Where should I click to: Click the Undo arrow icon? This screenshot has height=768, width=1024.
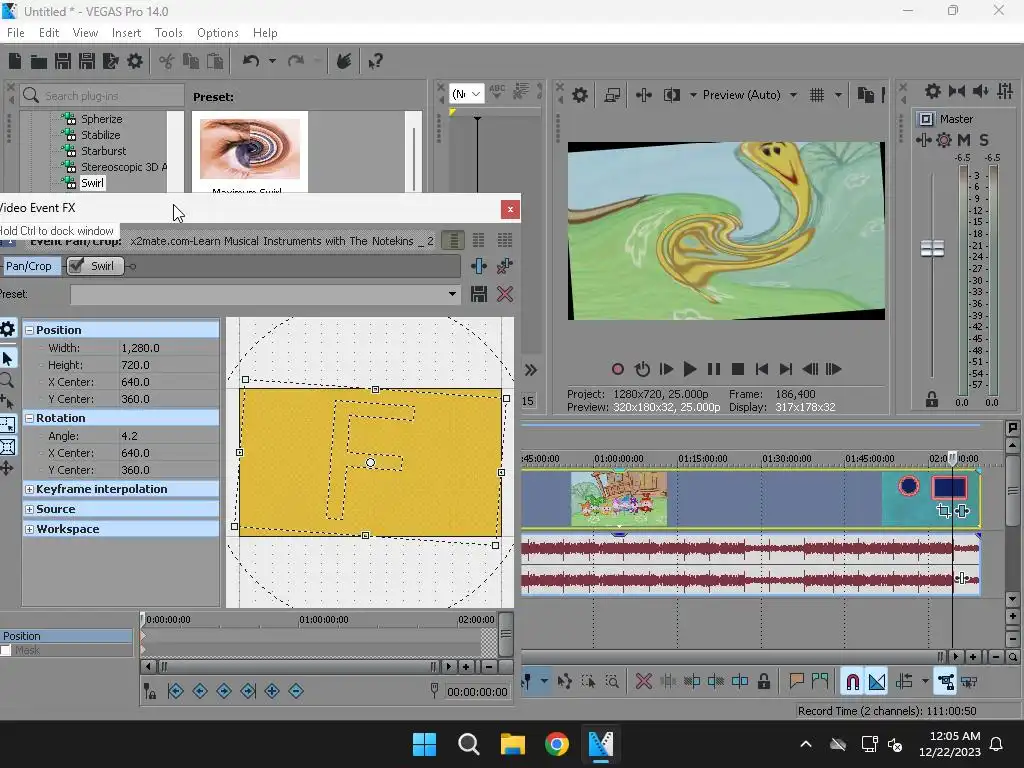251,61
